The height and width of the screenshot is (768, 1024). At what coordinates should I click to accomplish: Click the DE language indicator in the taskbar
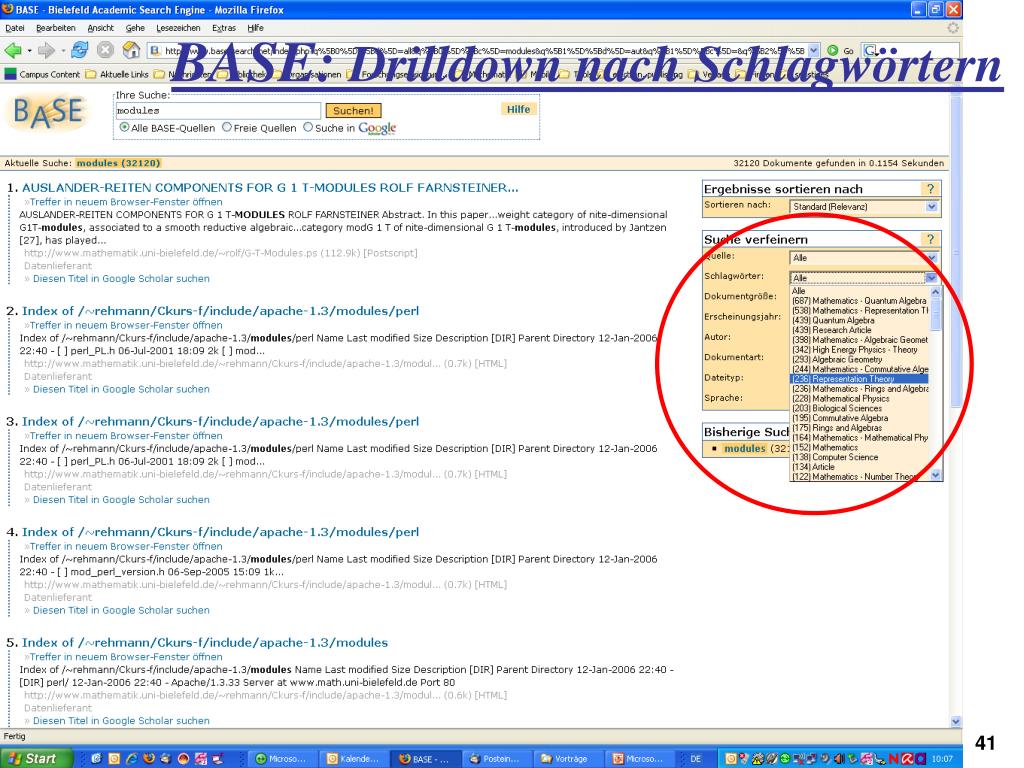[x=696, y=758]
